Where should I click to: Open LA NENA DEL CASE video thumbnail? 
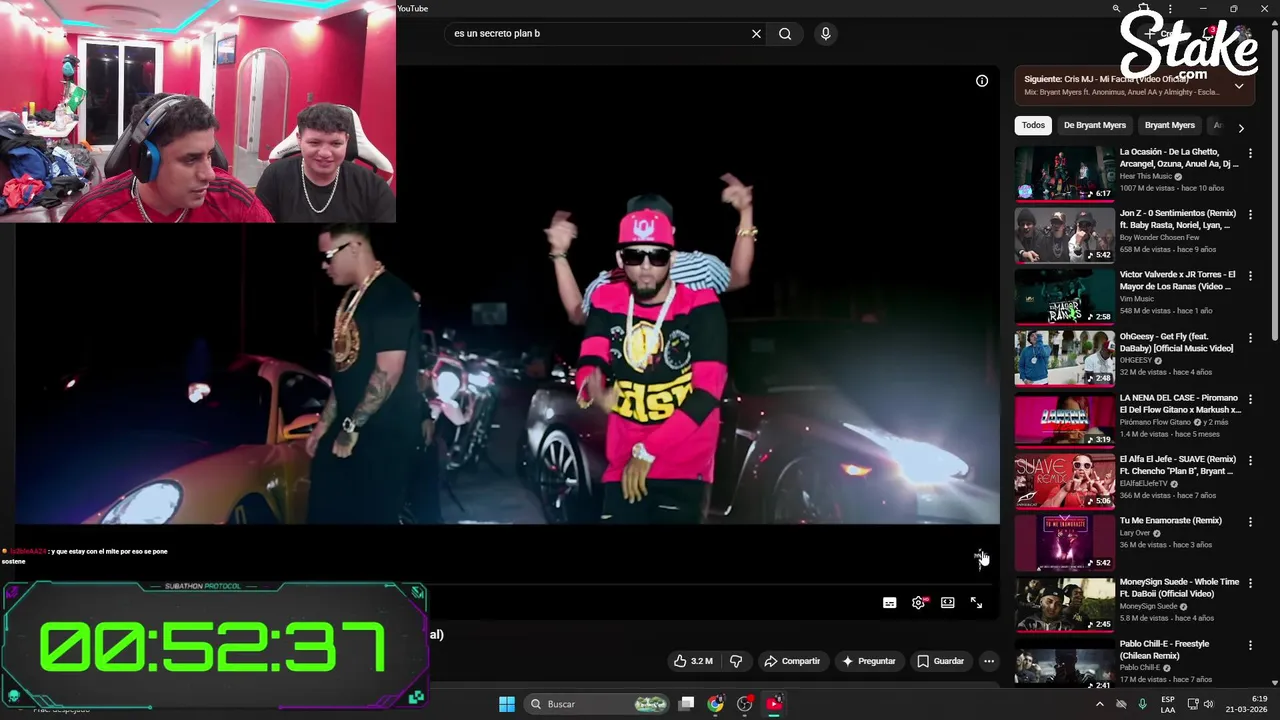[1064, 420]
